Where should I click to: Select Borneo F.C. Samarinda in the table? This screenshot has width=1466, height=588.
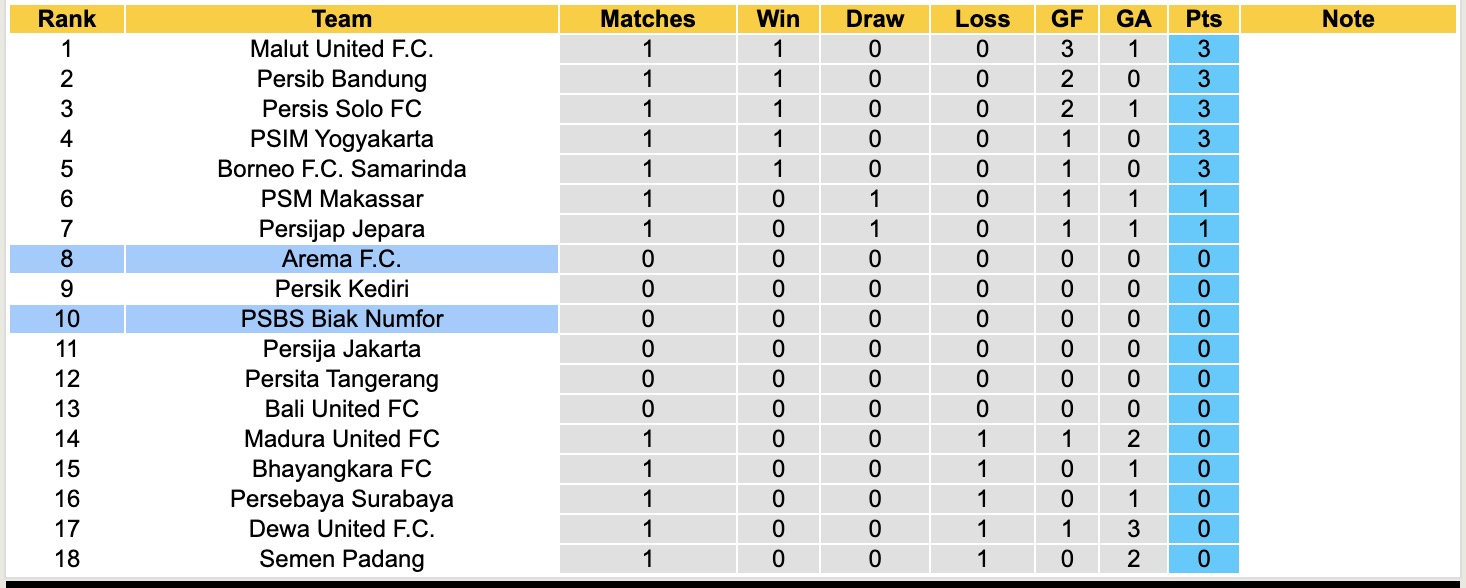pos(341,169)
